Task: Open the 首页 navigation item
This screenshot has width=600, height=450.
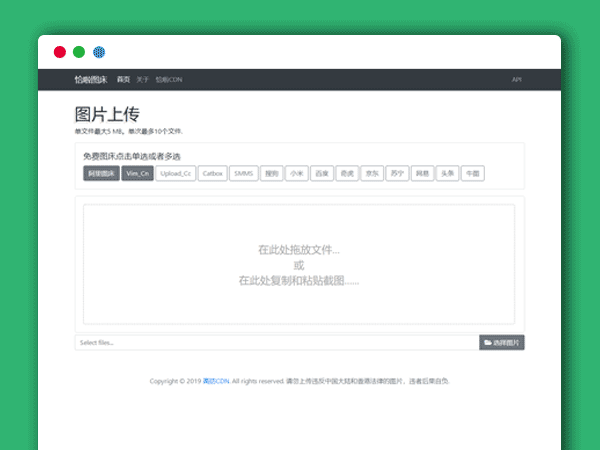Action: click(x=123, y=79)
